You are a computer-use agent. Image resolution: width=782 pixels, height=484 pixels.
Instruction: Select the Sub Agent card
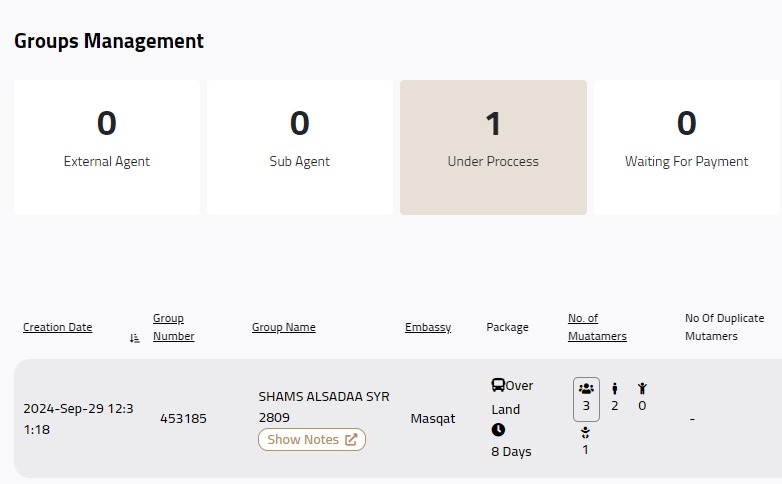300,147
